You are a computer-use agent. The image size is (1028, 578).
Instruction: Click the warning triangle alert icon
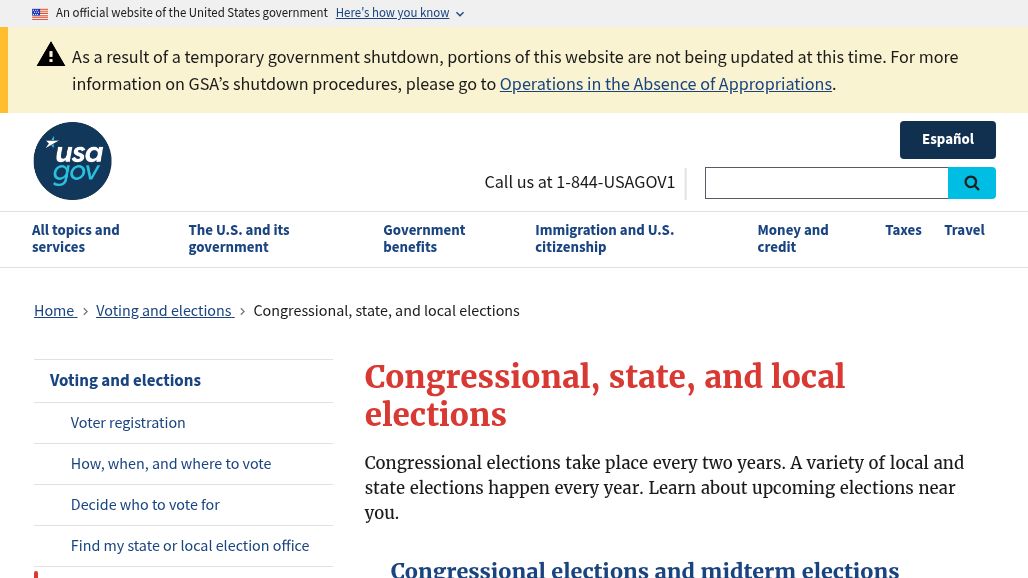51,56
